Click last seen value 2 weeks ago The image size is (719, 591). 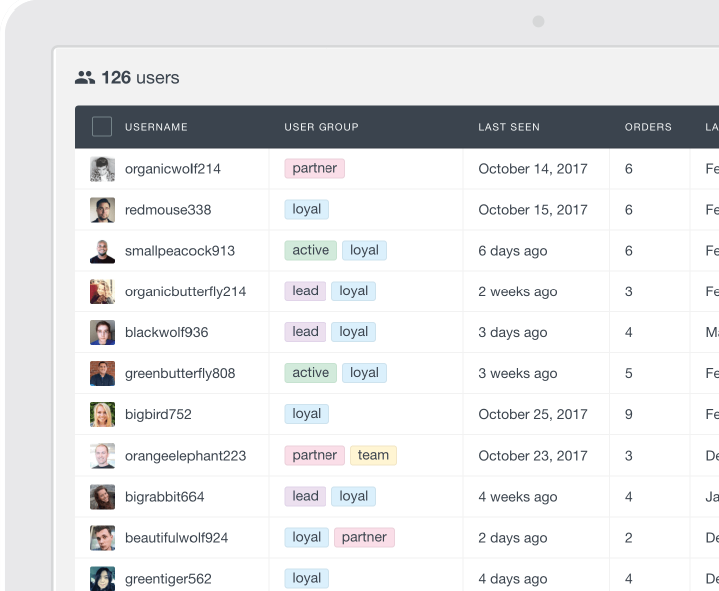coord(518,292)
